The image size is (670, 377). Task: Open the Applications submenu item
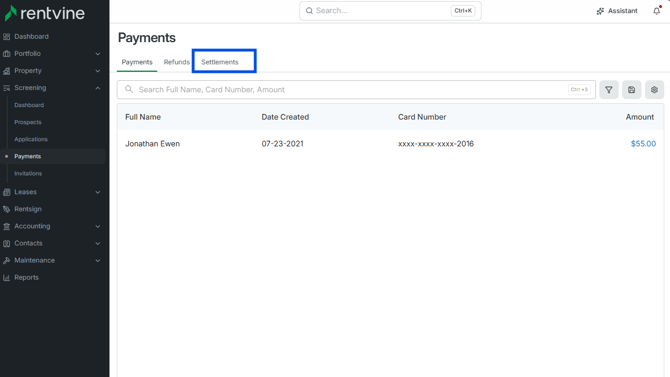coord(31,139)
